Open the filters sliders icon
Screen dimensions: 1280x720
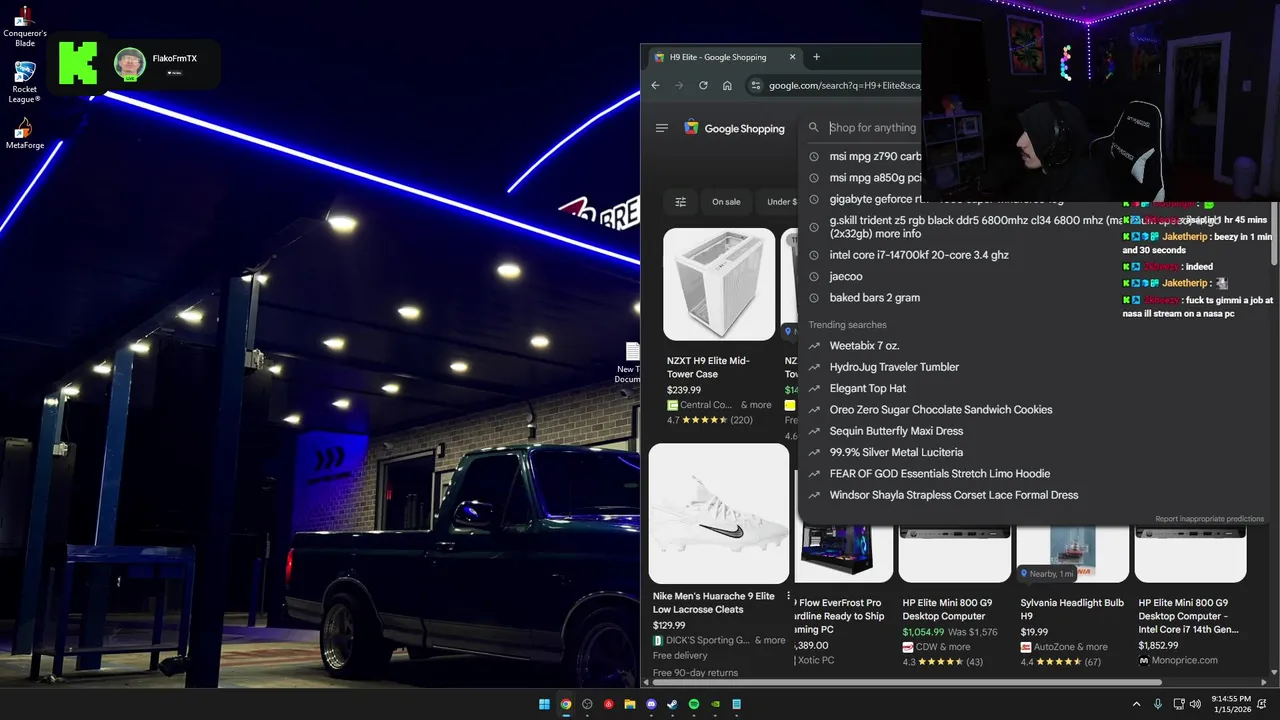tap(680, 202)
